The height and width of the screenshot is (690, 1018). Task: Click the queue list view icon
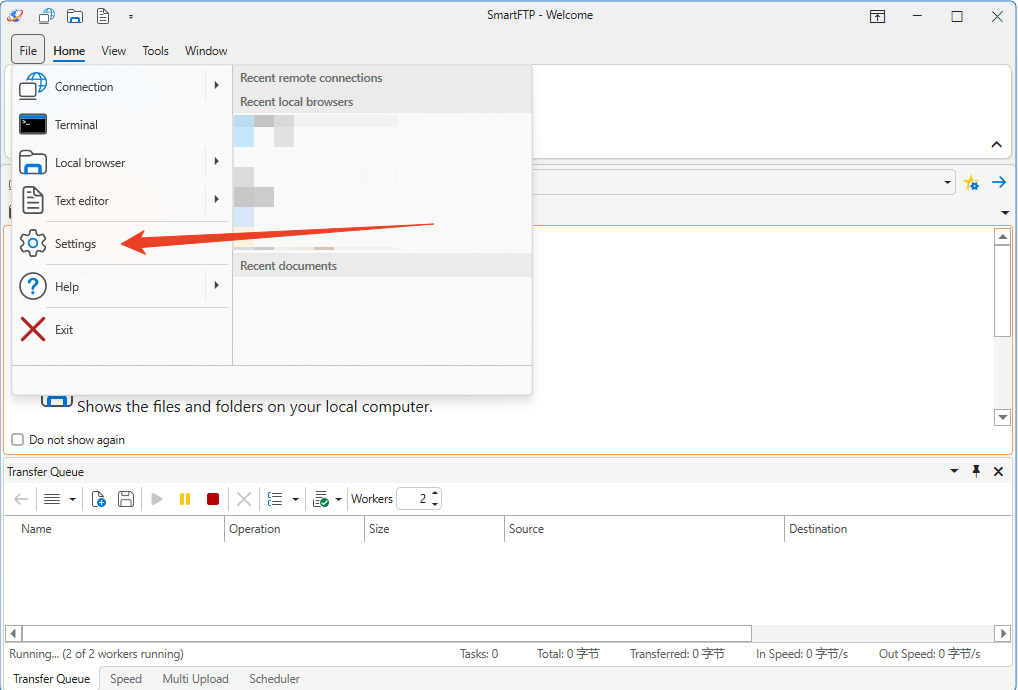point(52,499)
